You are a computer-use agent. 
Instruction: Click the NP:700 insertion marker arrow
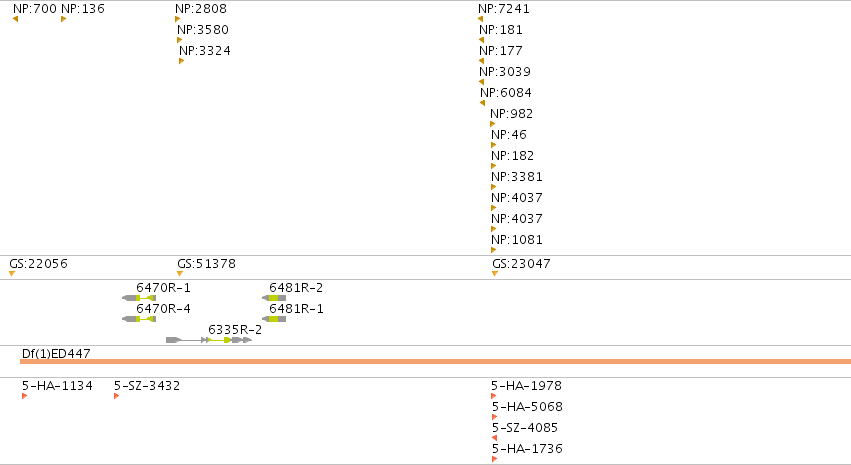(15, 19)
